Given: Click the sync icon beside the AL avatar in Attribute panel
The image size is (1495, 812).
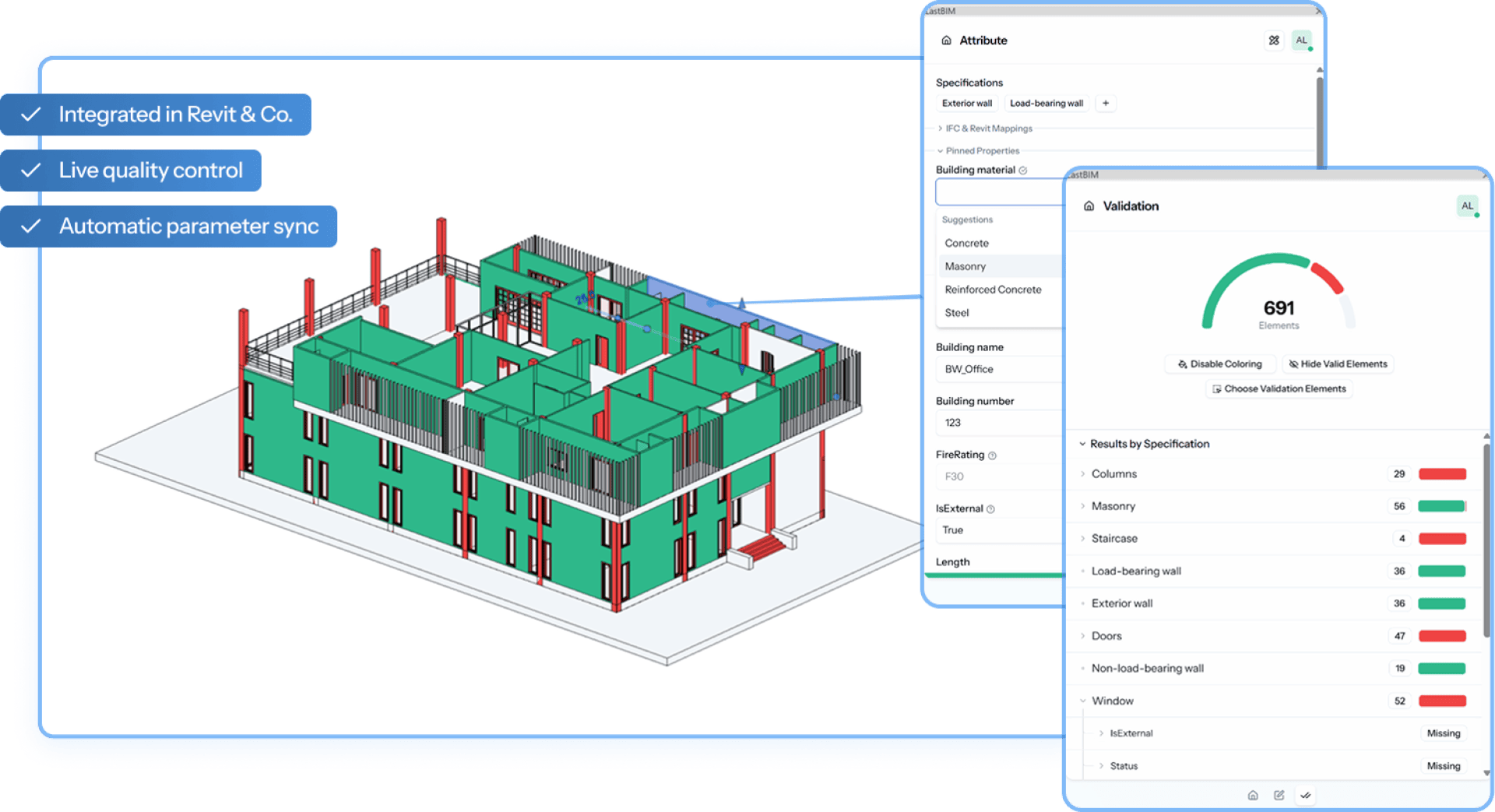Looking at the screenshot, I should [1274, 40].
